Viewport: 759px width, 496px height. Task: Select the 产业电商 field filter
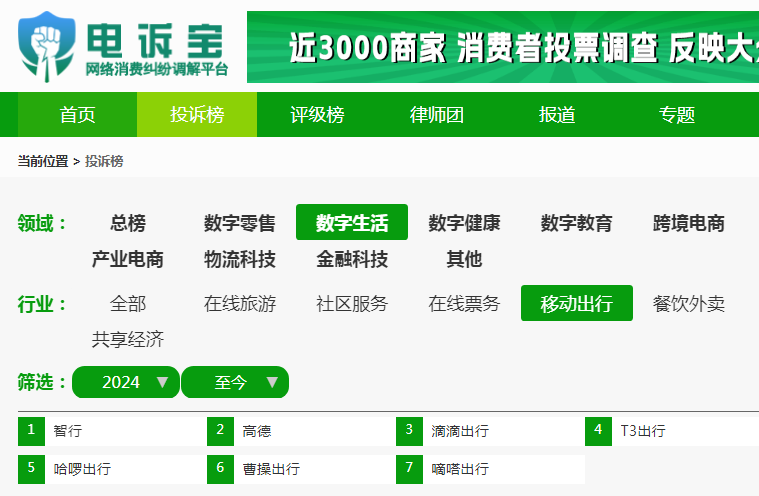[x=128, y=259]
